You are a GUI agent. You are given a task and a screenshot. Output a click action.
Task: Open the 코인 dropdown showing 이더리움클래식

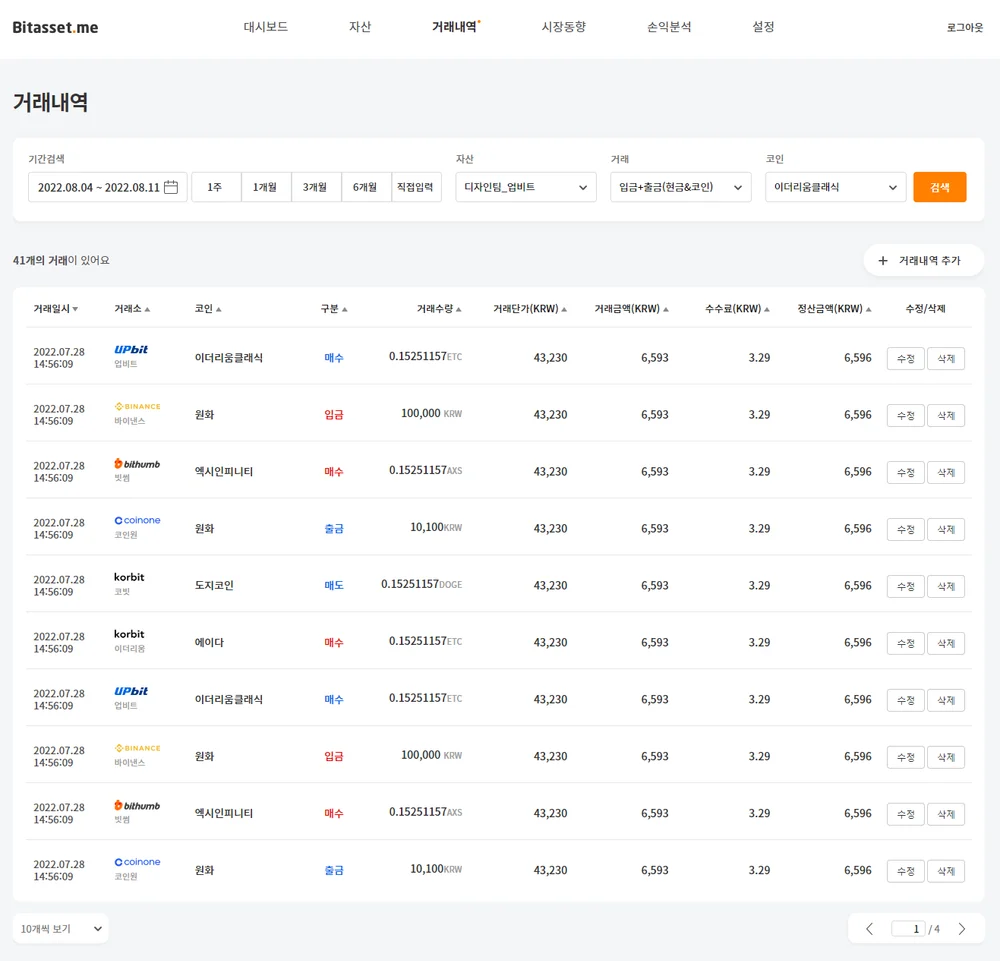(835, 187)
